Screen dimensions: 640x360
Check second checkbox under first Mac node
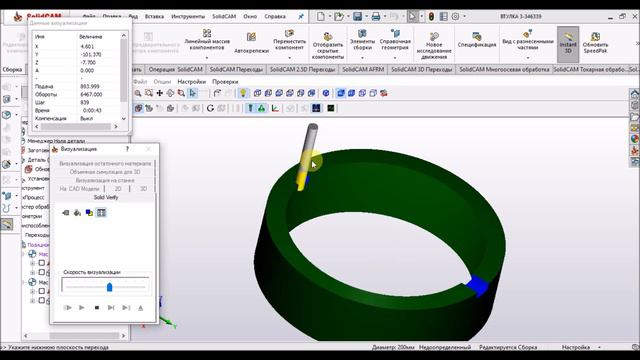pos(42,272)
